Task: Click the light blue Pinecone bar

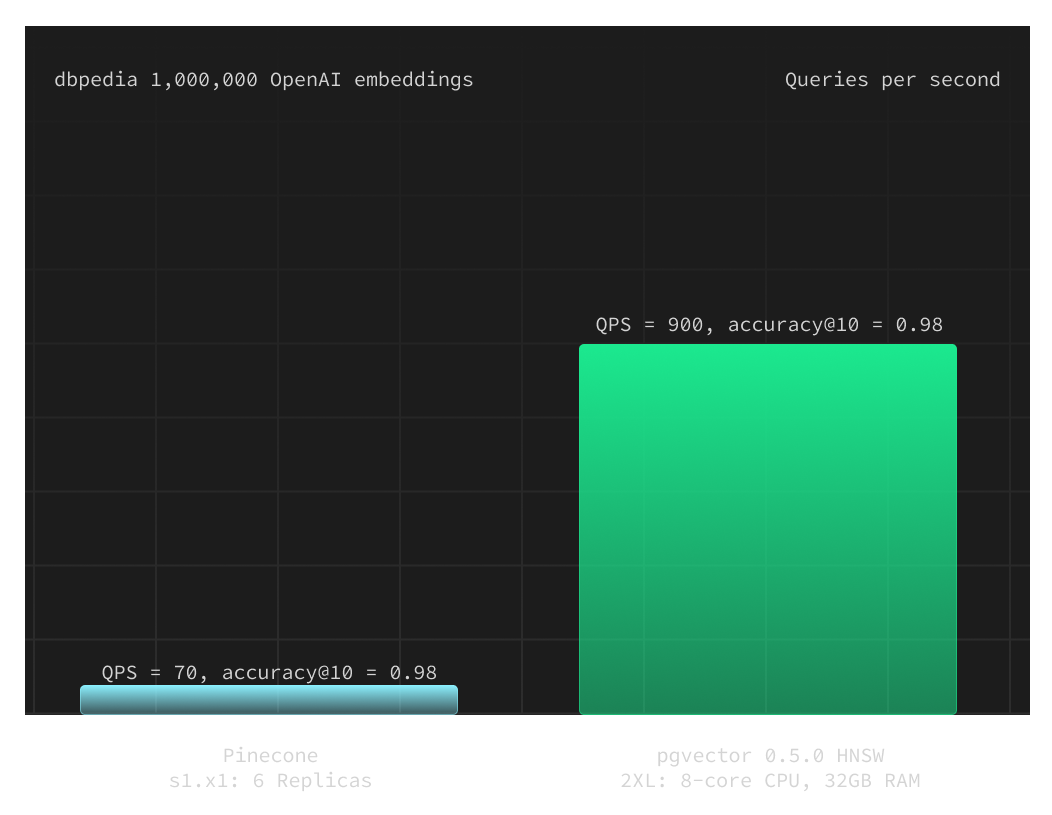Action: [x=268, y=700]
